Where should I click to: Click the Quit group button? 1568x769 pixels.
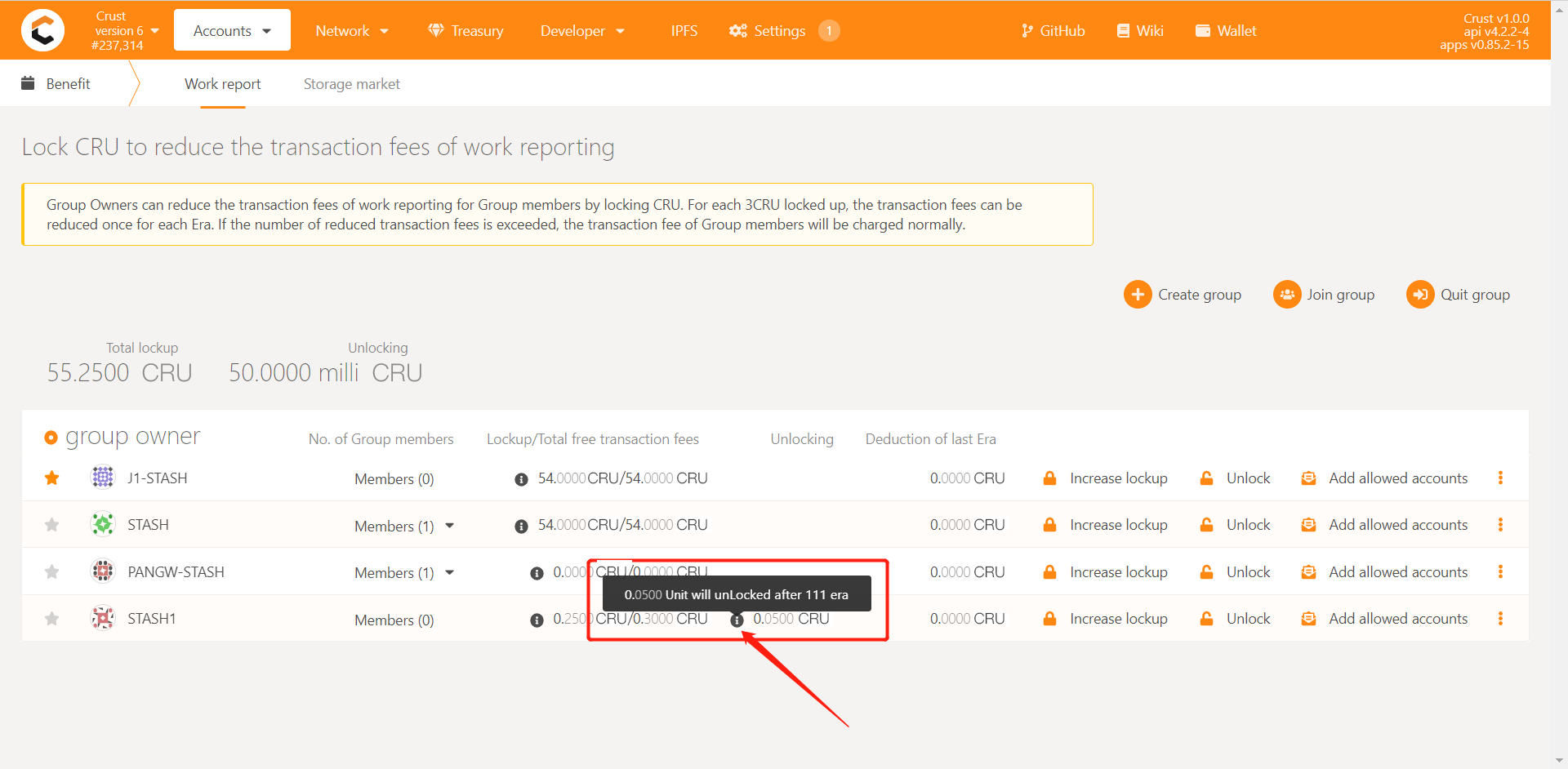[1458, 294]
